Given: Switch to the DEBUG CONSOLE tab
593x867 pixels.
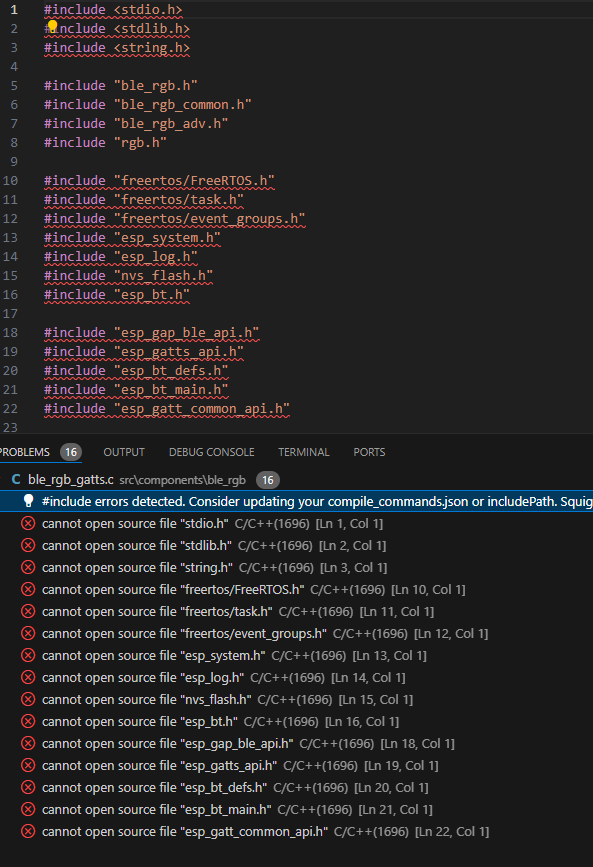Looking at the screenshot, I should [x=211, y=452].
